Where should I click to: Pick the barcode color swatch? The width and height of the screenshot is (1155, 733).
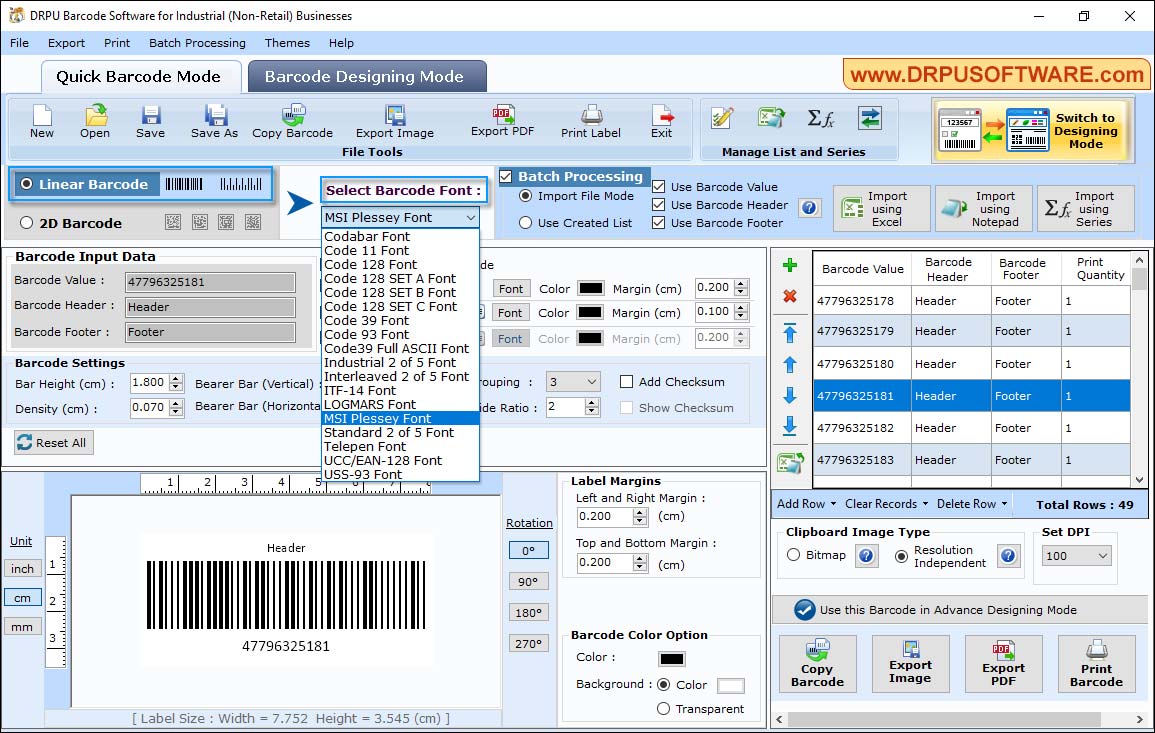670,658
